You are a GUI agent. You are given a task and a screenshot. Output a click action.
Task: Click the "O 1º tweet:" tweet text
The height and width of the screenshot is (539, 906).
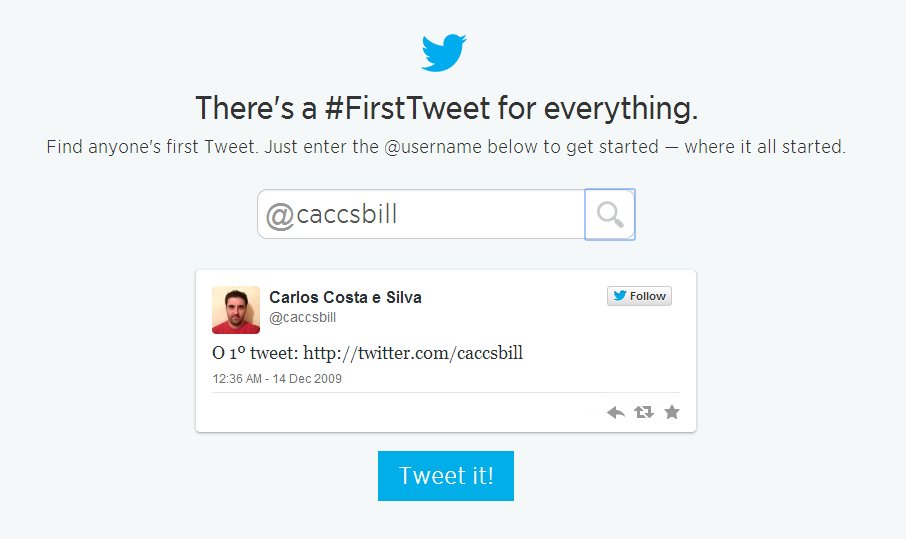(255, 353)
